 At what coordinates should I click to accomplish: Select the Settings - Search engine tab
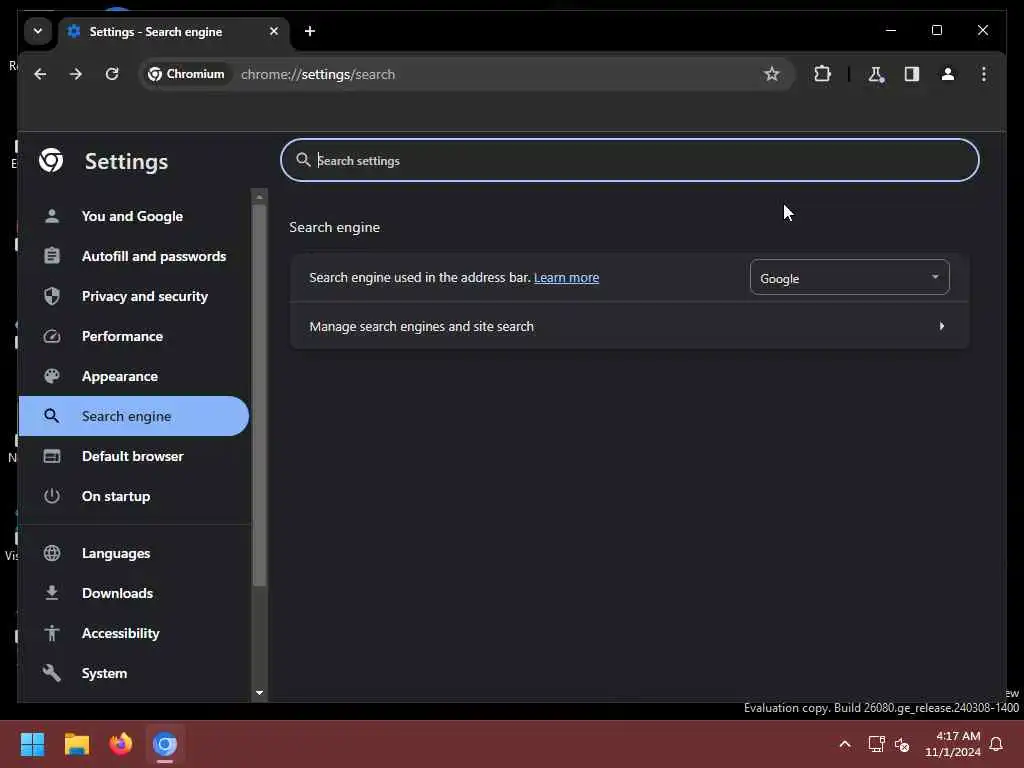[174, 31]
